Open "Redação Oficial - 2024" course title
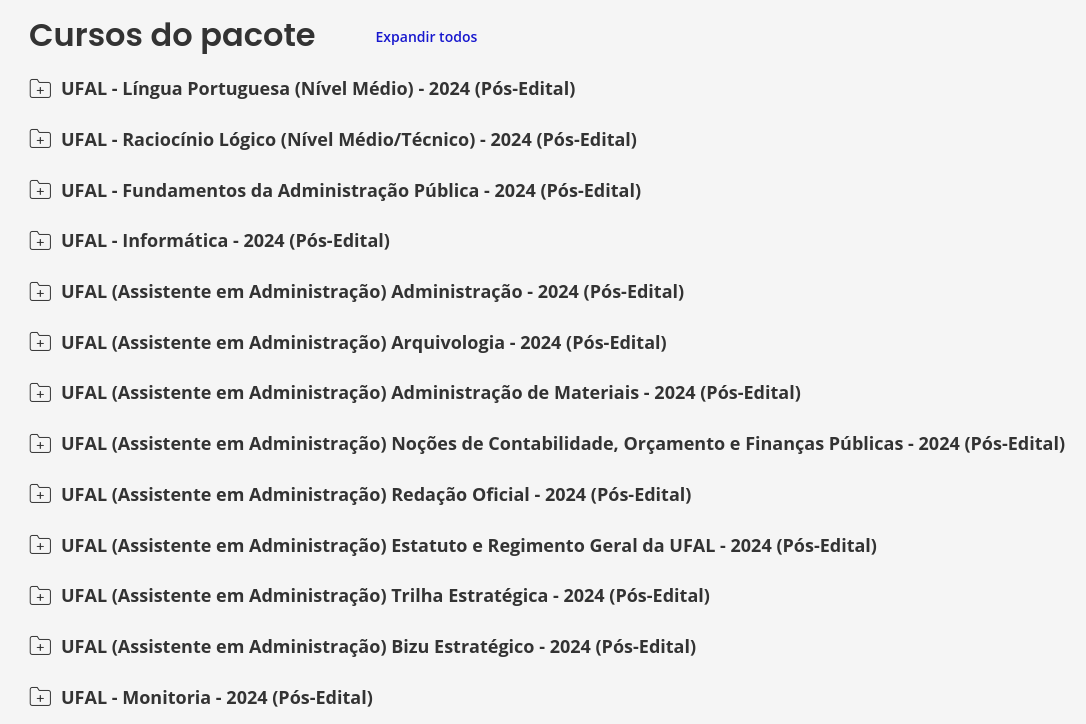Image resolution: width=1086 pixels, height=724 pixels. click(x=376, y=495)
